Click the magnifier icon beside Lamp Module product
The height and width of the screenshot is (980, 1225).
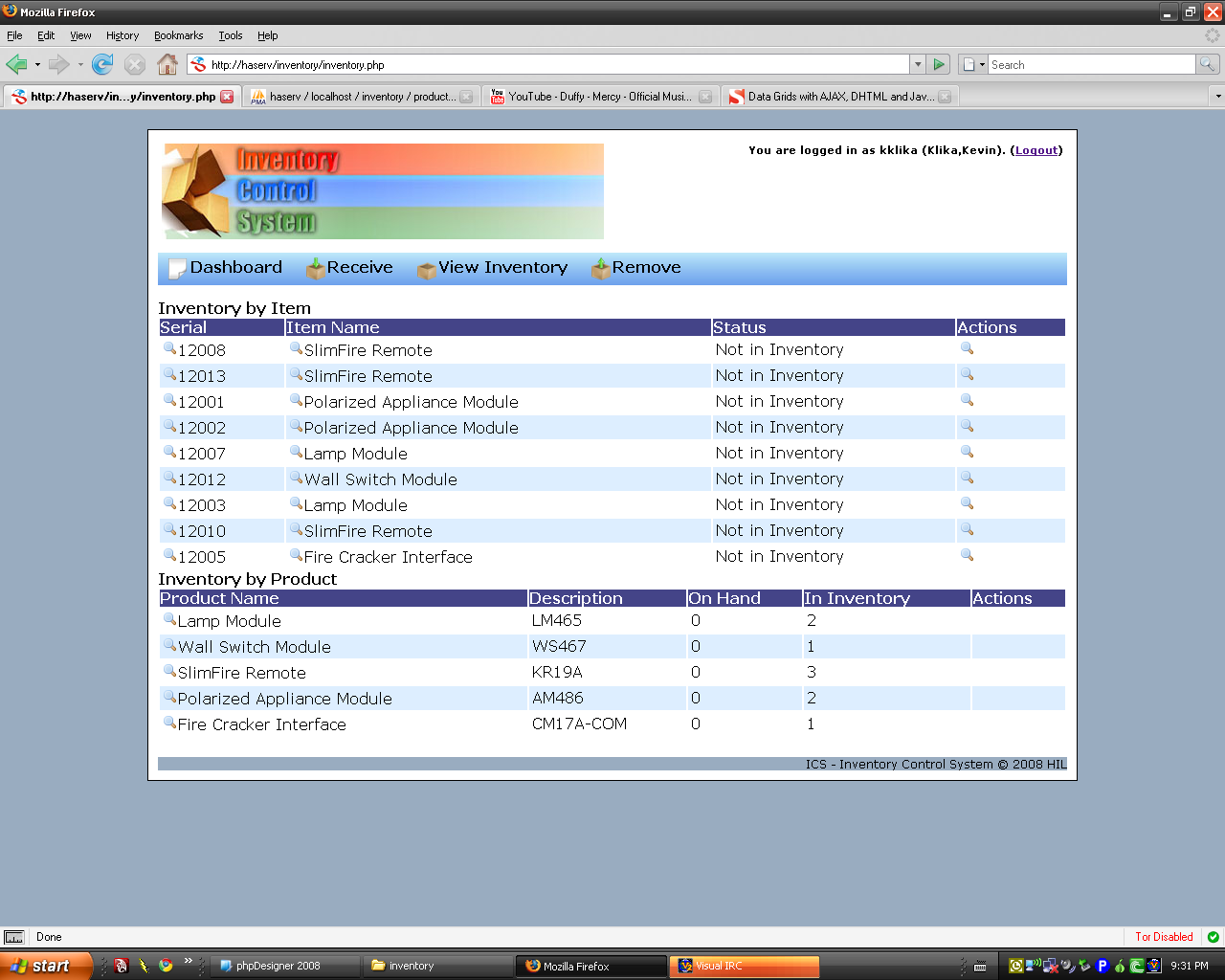pyautogui.click(x=169, y=619)
